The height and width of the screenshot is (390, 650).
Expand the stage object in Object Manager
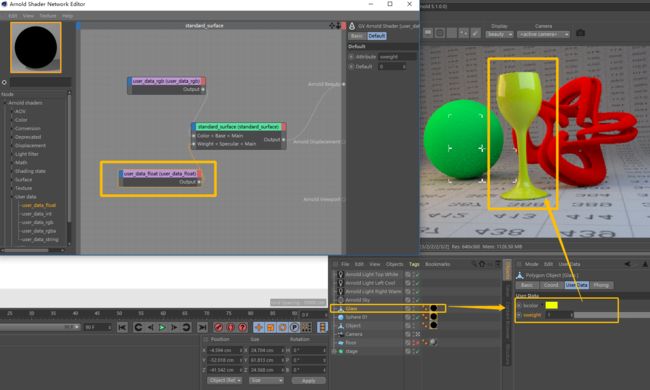pos(334,351)
